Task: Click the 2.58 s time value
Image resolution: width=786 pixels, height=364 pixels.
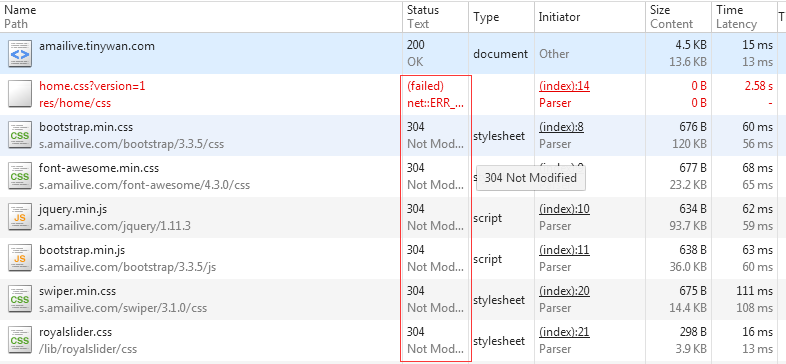Action: tap(757, 86)
